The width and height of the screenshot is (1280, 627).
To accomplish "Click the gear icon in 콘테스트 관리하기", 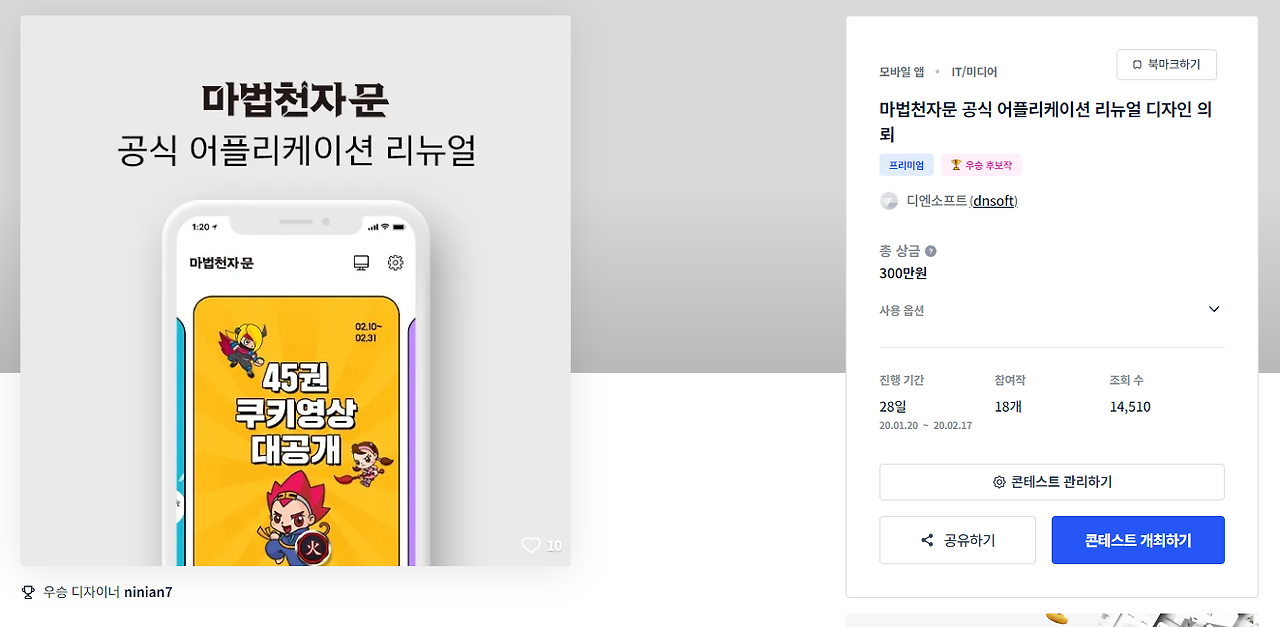I will [x=999, y=482].
